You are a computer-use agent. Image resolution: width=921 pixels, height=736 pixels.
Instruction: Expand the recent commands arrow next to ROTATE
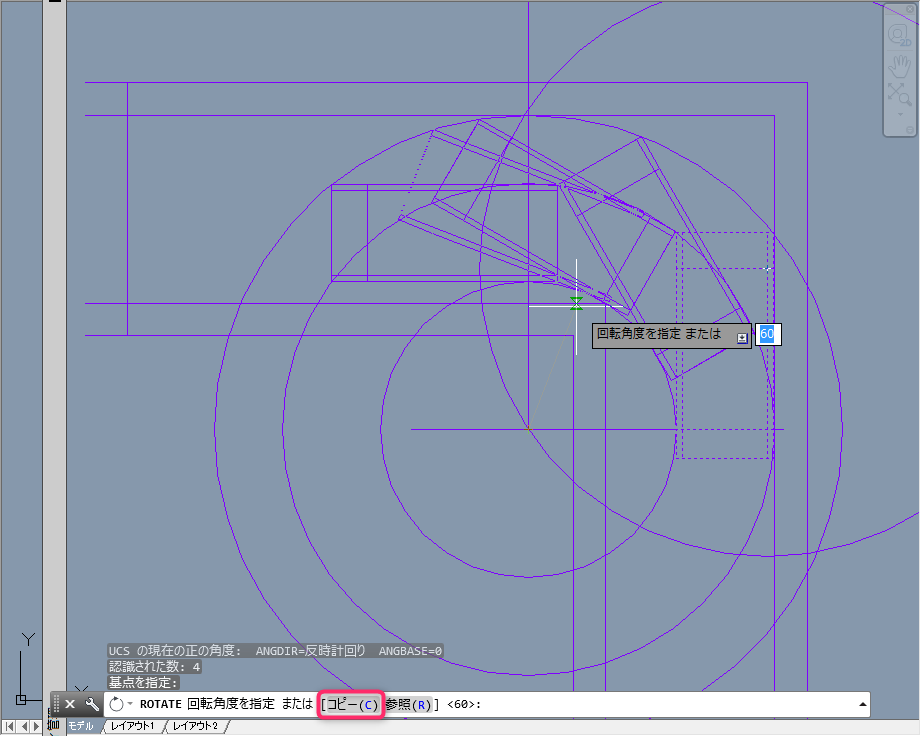pyautogui.click(x=129, y=704)
